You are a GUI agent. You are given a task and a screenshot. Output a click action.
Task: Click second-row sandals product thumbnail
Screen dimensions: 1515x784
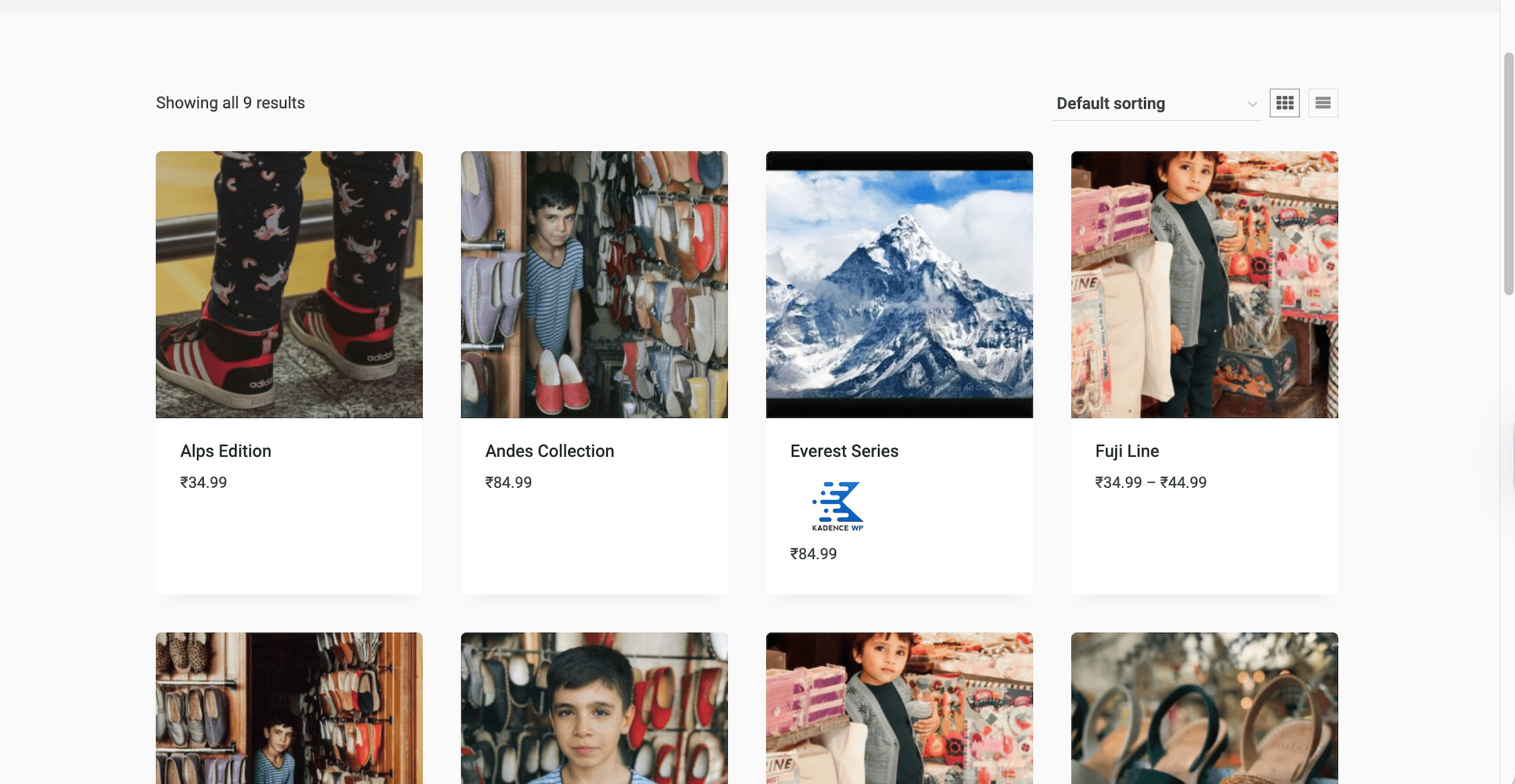click(1204, 708)
